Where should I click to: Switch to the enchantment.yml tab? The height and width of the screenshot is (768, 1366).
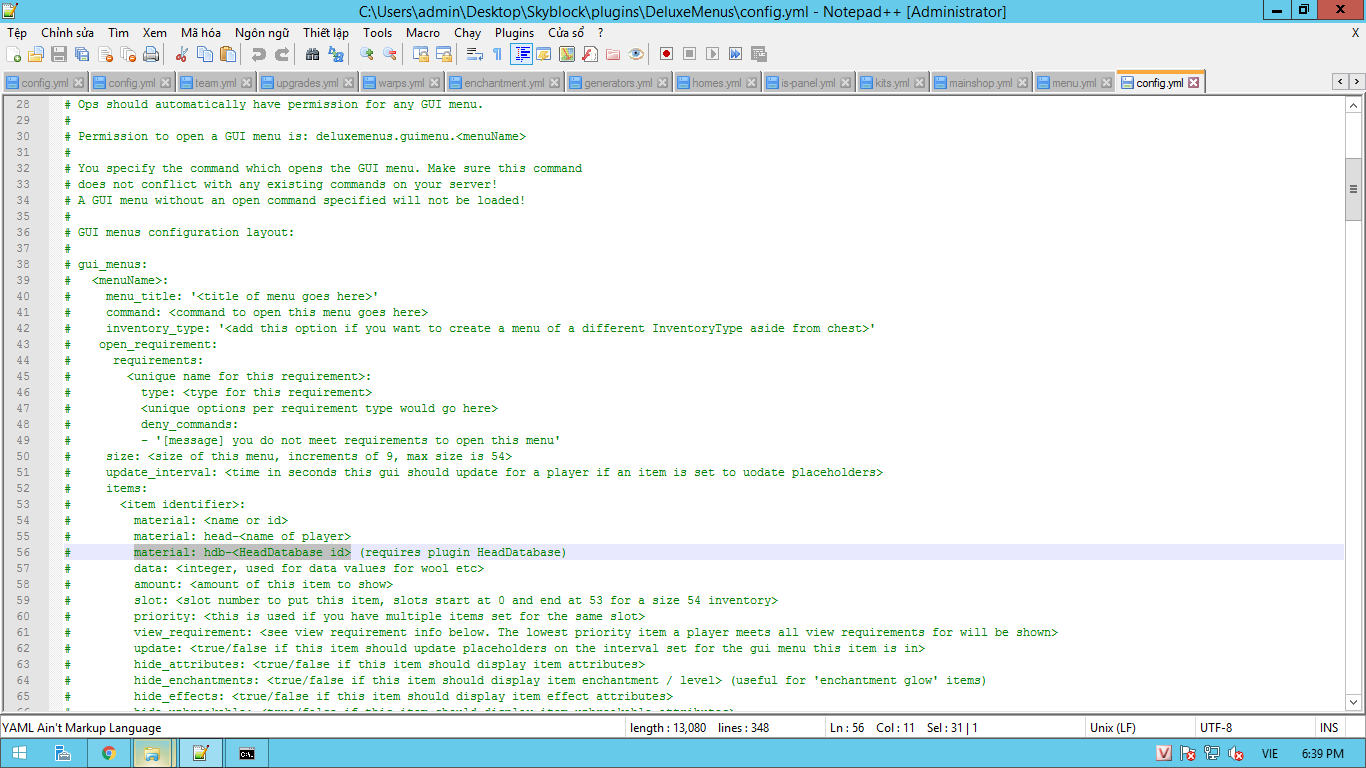504,83
